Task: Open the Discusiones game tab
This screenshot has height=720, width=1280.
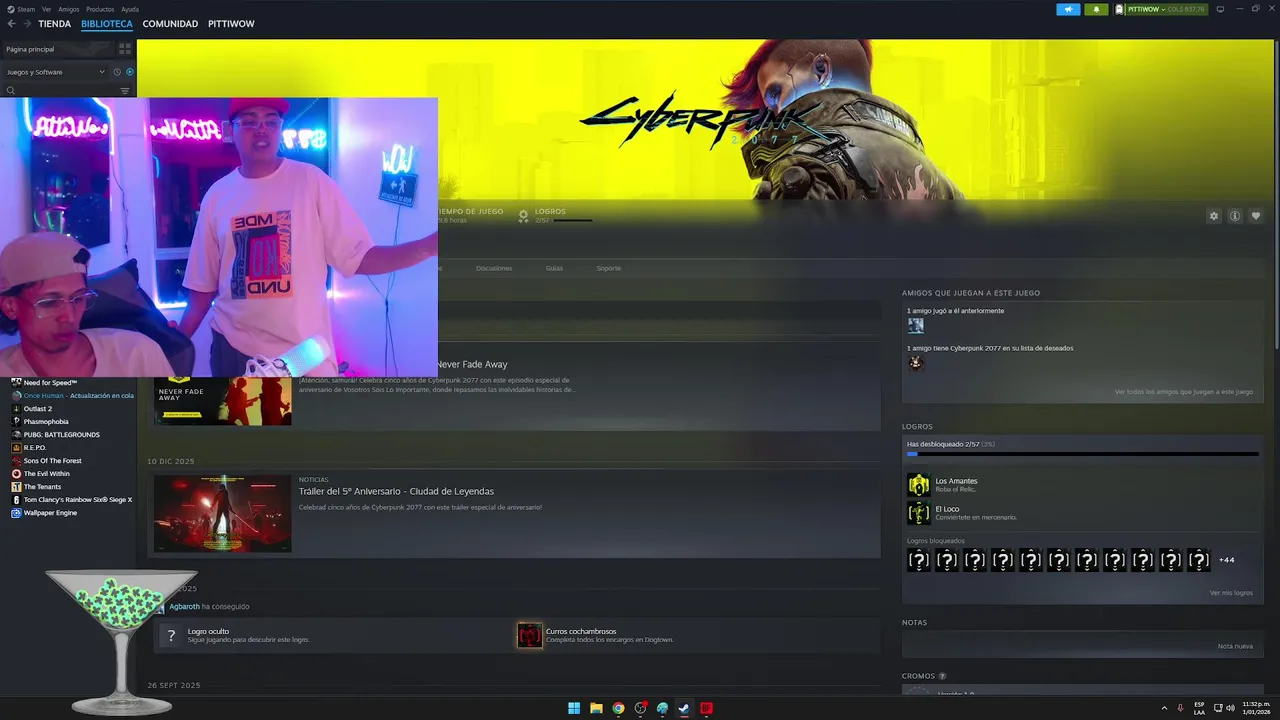Action: click(x=494, y=268)
